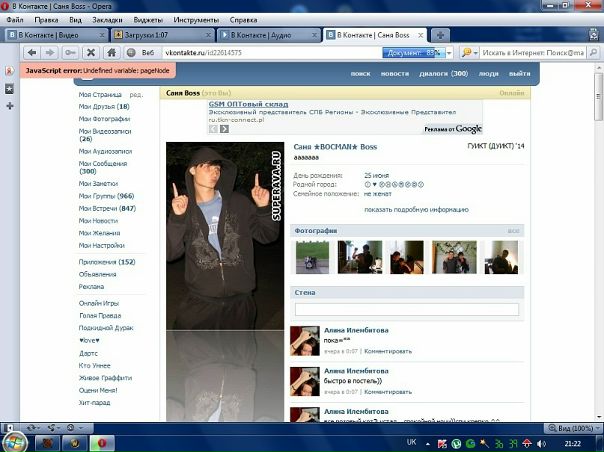Click the Opera Start button in taskbar
The image size is (604, 452).
(x=15, y=442)
